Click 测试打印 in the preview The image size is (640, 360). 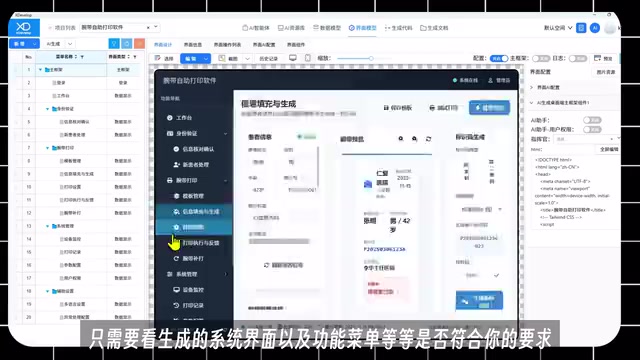[444, 108]
